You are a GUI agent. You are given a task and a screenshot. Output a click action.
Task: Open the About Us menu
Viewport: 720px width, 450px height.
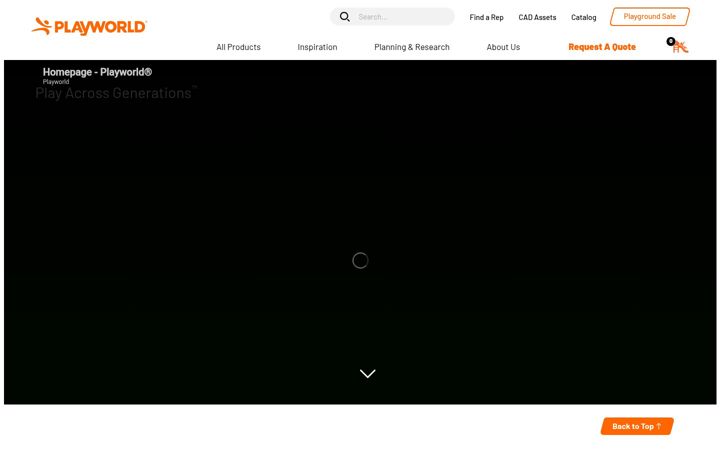[503, 47]
